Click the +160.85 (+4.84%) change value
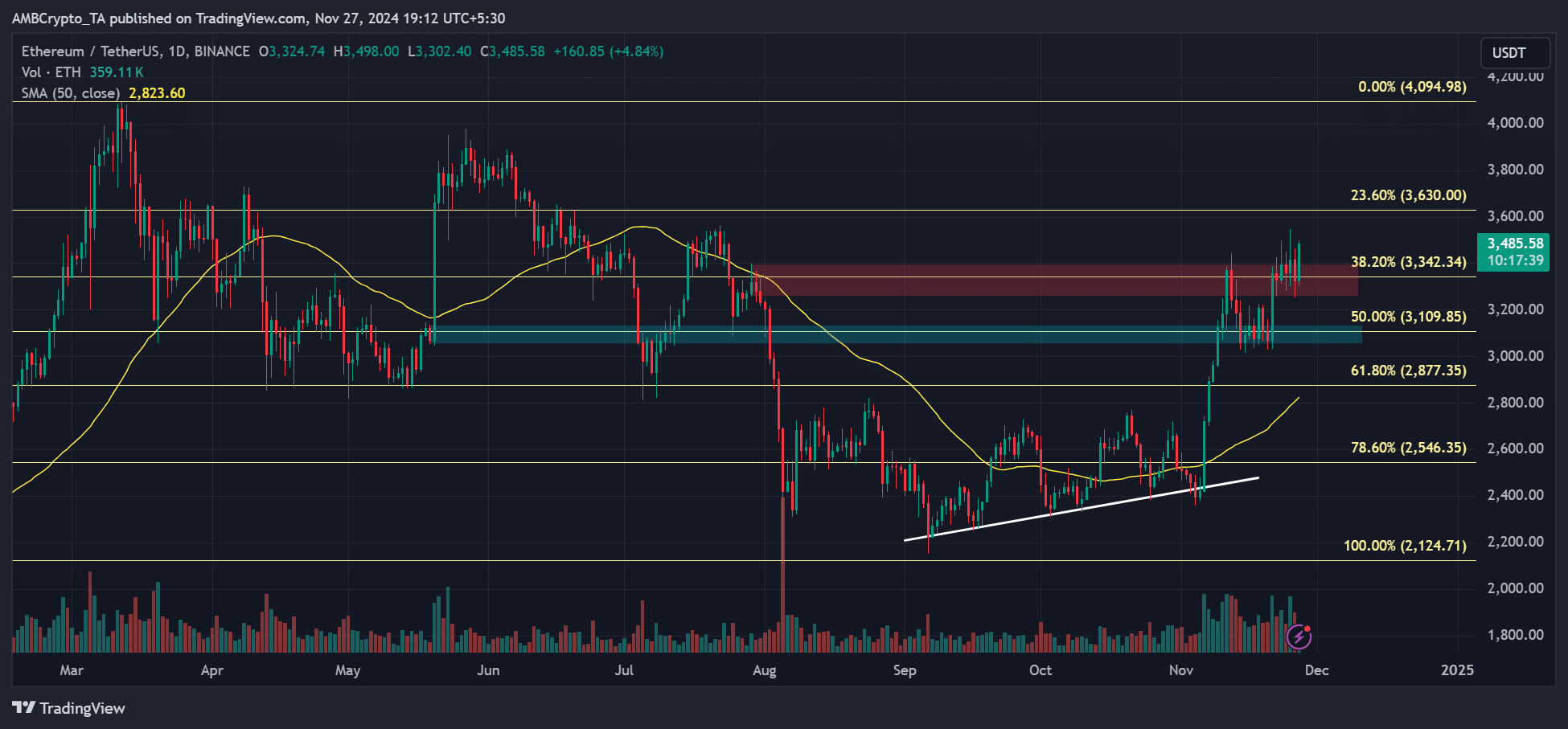 (x=609, y=51)
